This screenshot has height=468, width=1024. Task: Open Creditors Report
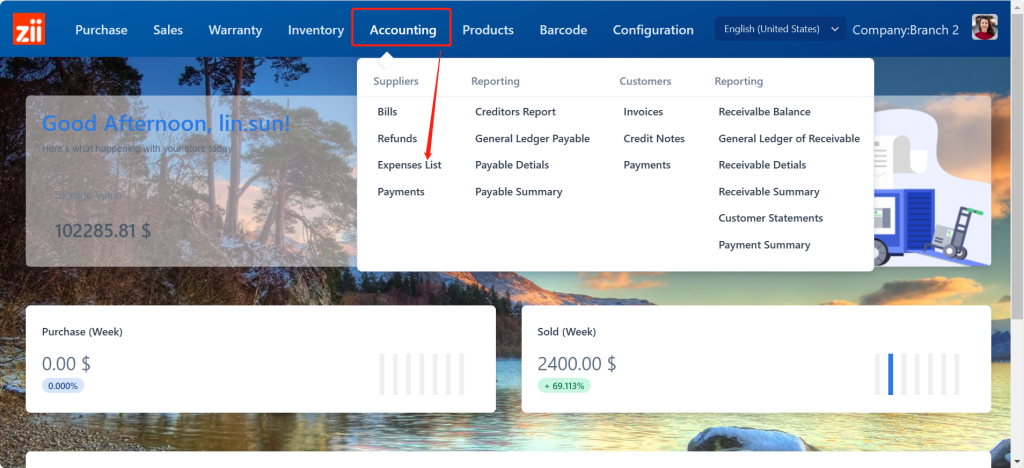515,112
